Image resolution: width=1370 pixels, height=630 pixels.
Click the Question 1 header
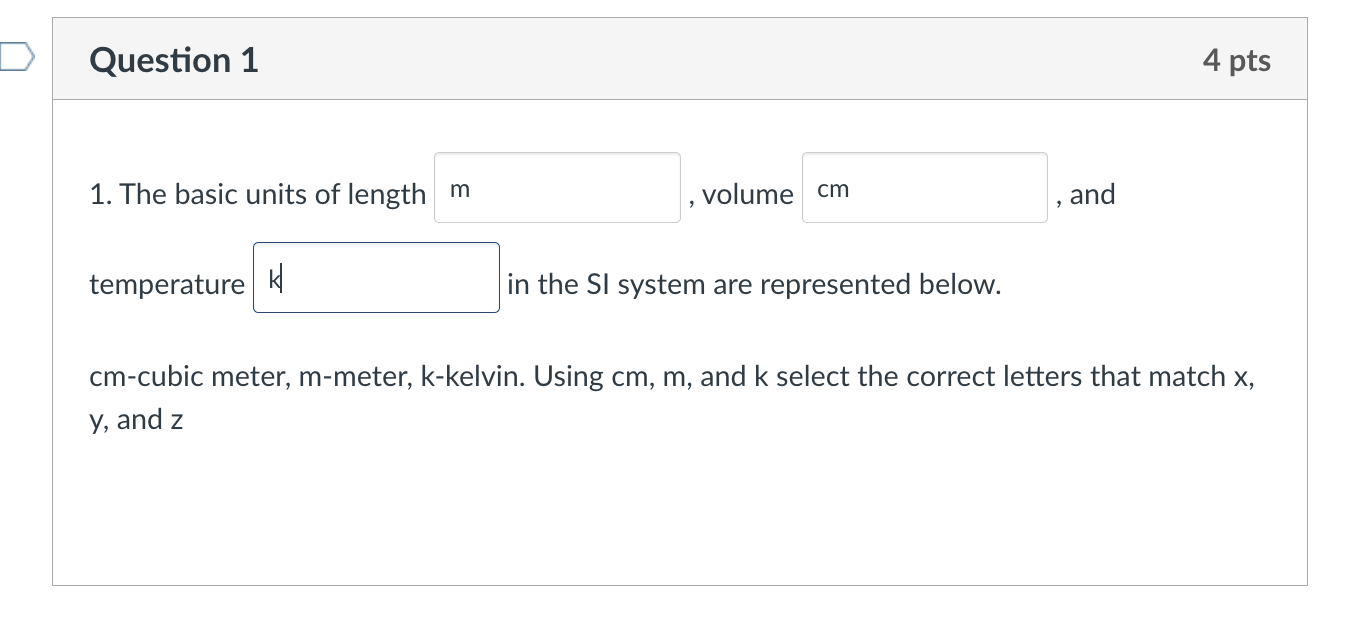[x=172, y=60]
